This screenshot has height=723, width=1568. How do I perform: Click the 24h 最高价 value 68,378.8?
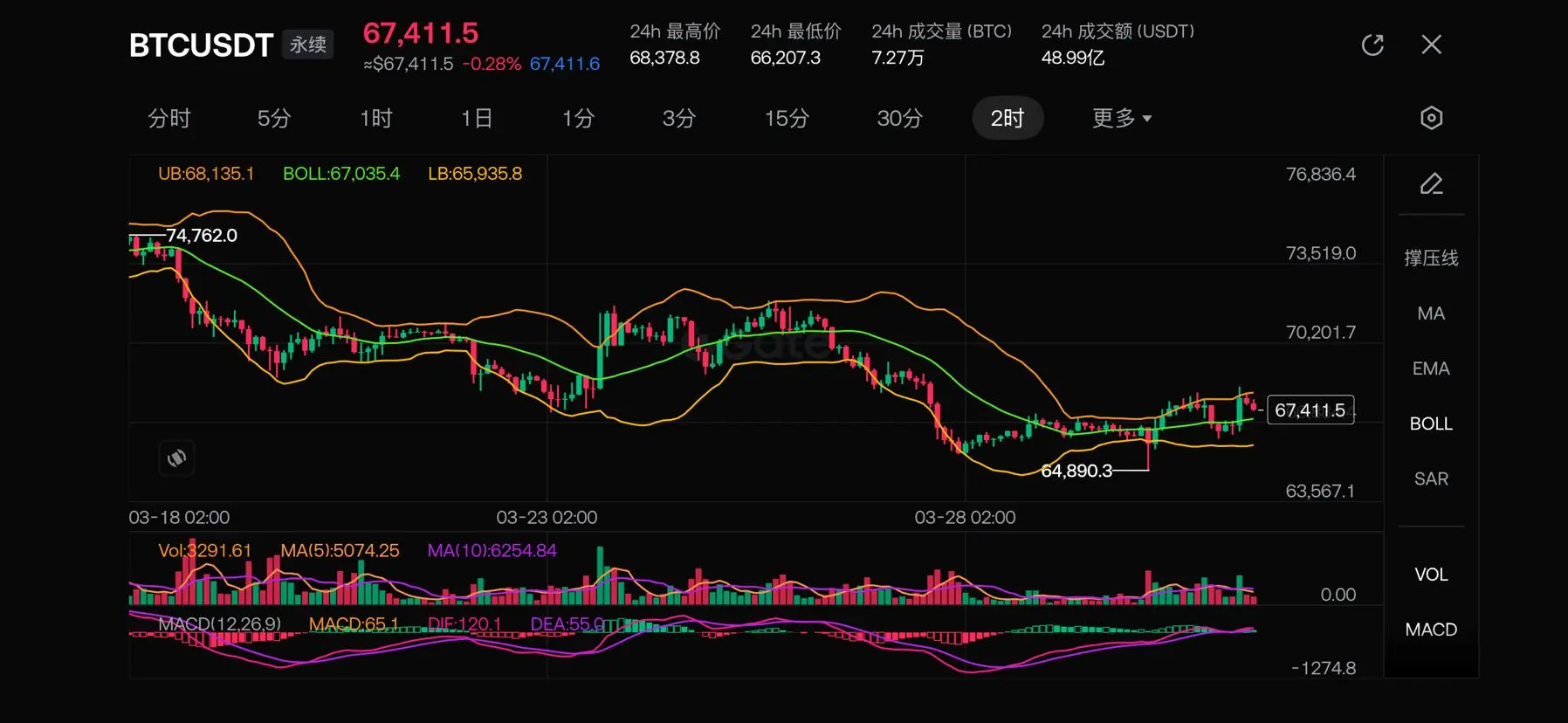[x=664, y=58]
